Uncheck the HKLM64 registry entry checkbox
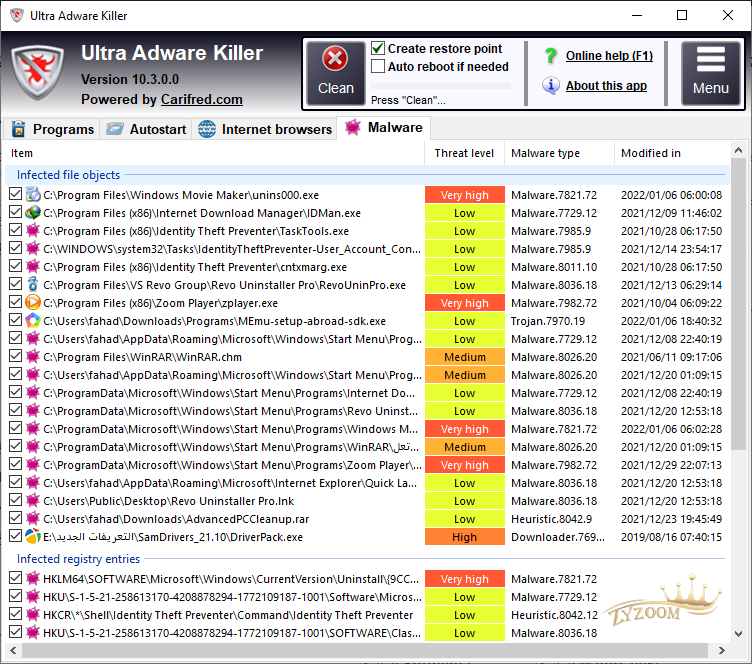752x664 pixels. tap(15, 578)
